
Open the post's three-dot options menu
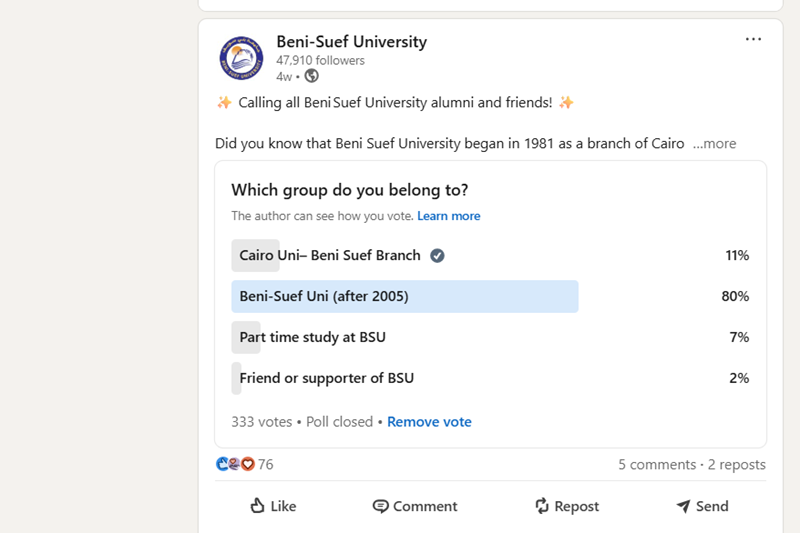coord(753,40)
